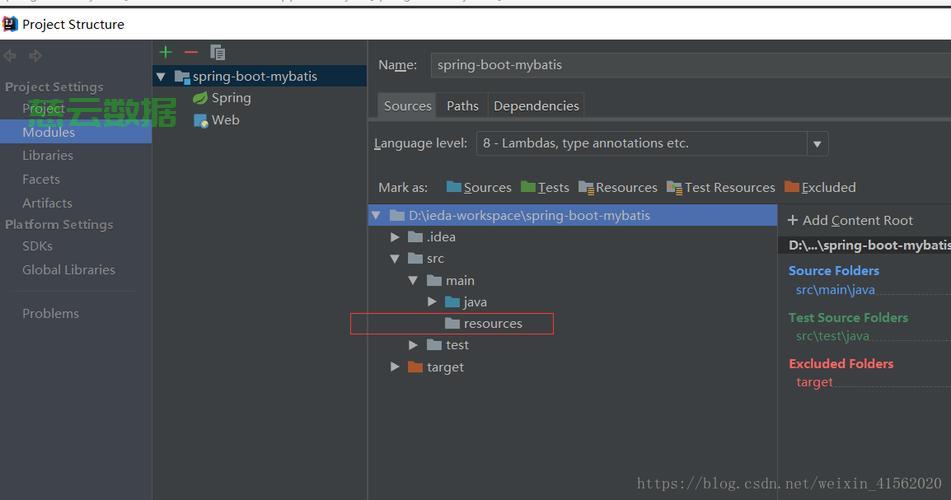Collapse the src folder
951x500 pixels.
[395, 259]
